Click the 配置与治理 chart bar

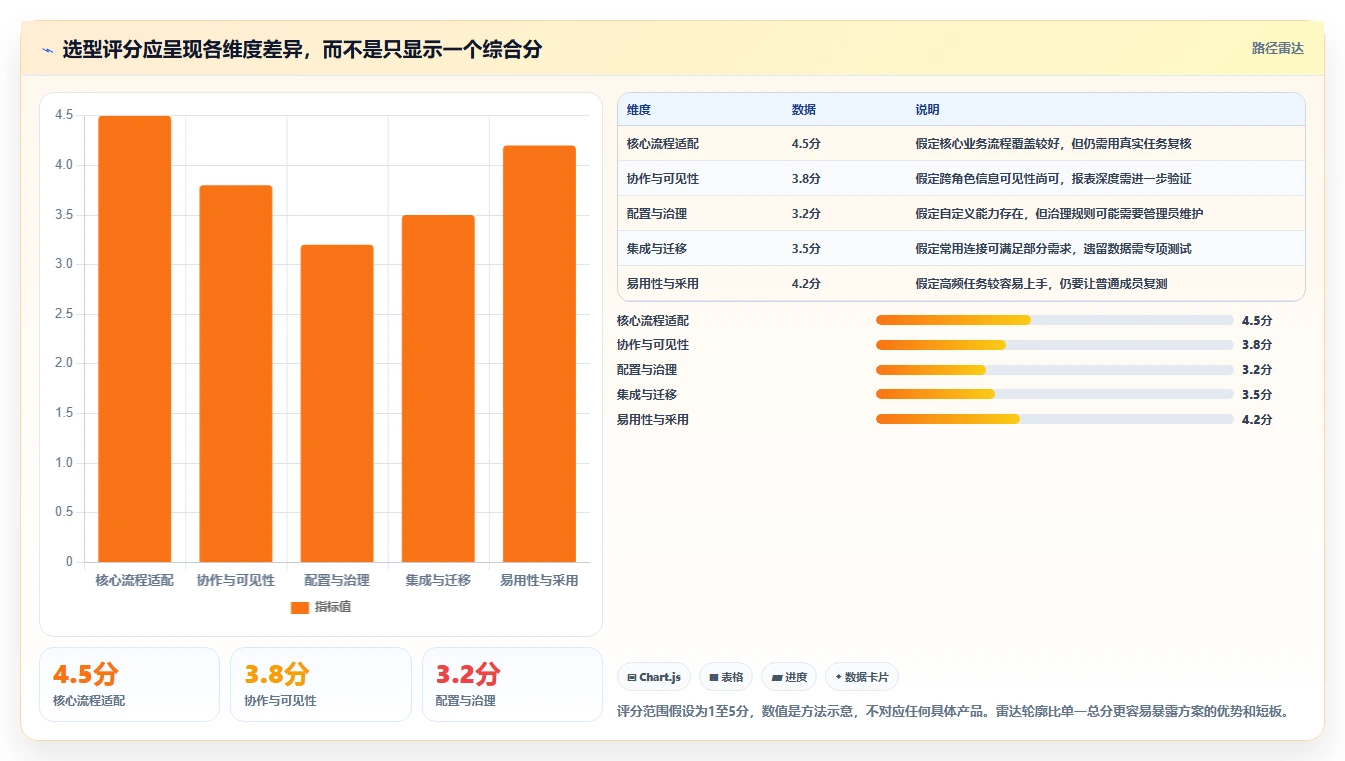337,403
